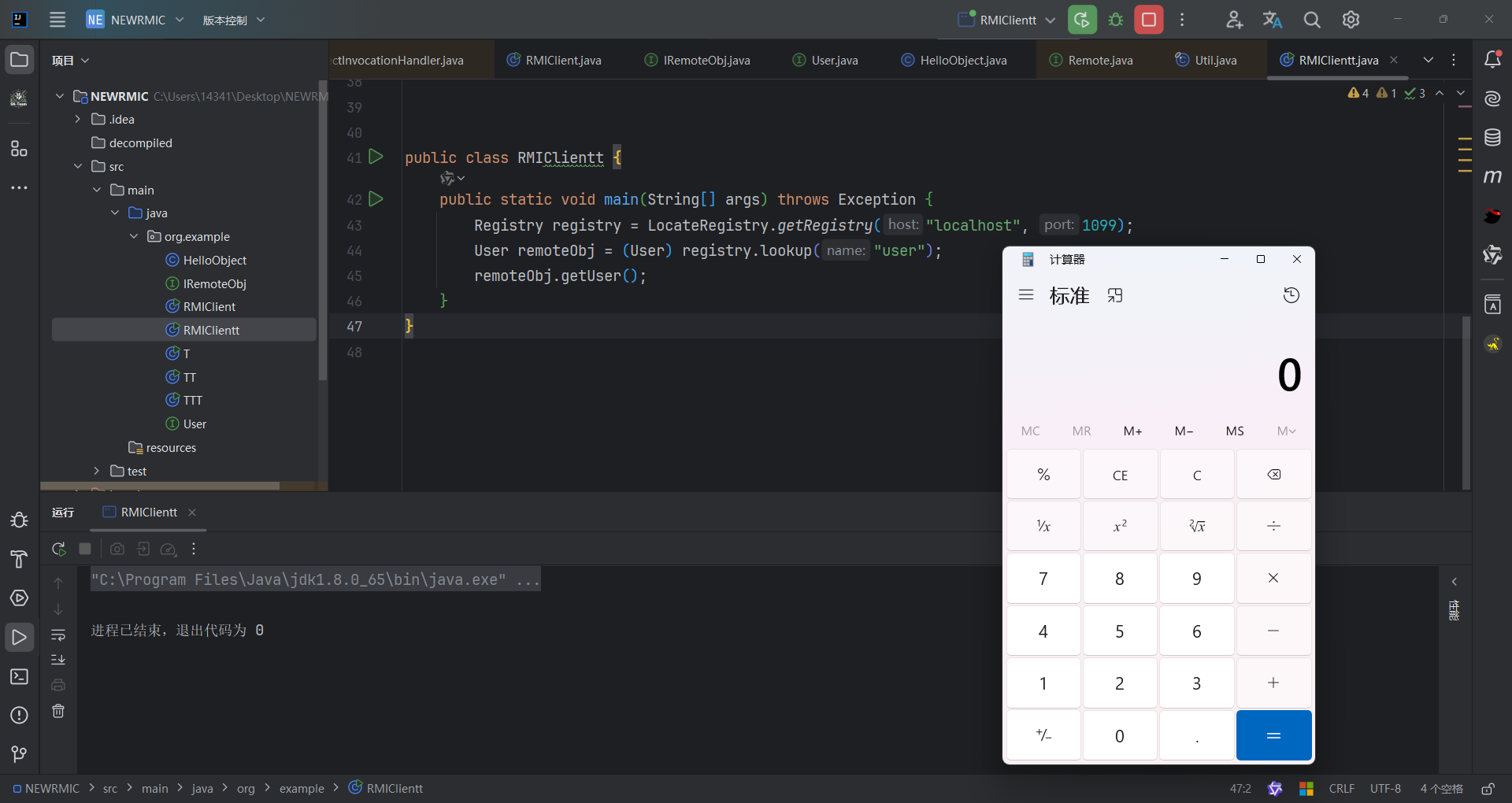Screen dimensions: 1512x803
Task: Toggle calculator keep-on-top icon
Action: pos(1115,295)
